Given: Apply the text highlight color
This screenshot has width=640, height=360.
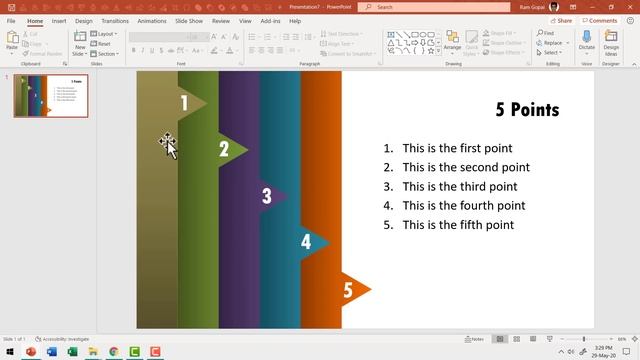Looking at the screenshot, I should tap(215, 51).
